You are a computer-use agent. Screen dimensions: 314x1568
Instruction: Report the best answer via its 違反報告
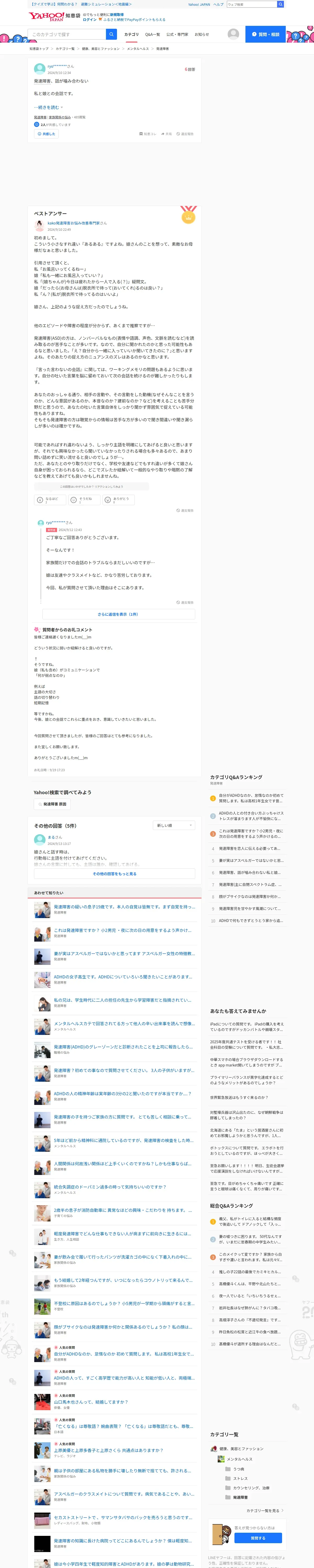(x=185, y=510)
